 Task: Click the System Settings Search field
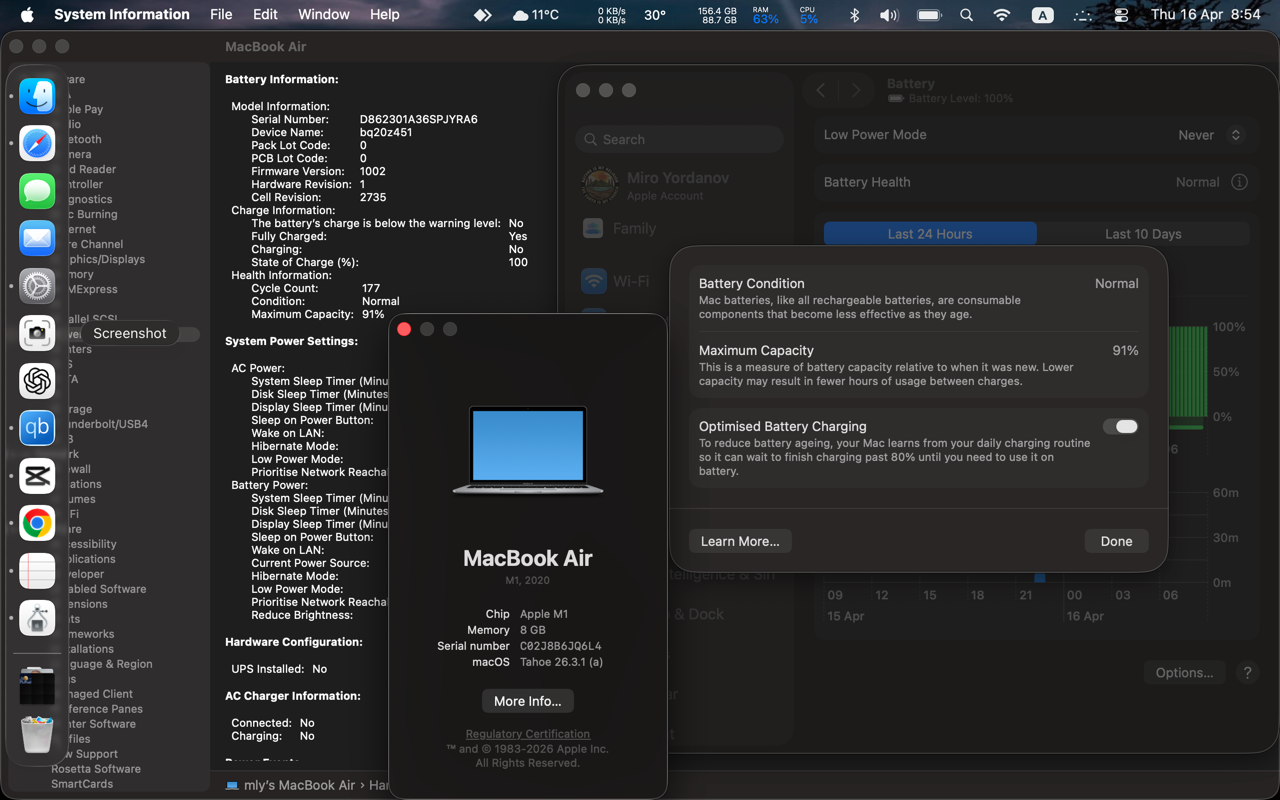[680, 140]
